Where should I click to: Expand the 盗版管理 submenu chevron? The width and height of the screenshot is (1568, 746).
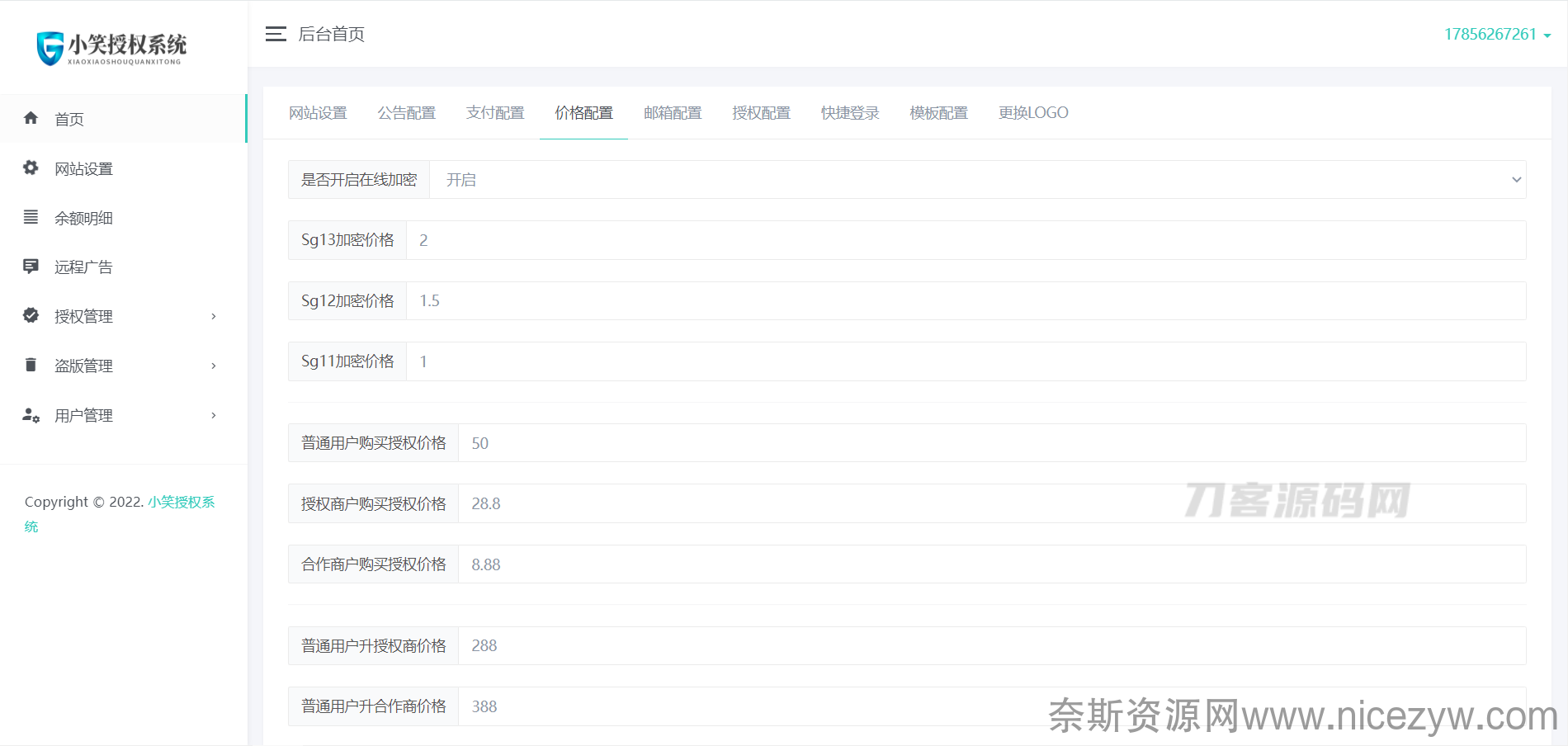(214, 366)
